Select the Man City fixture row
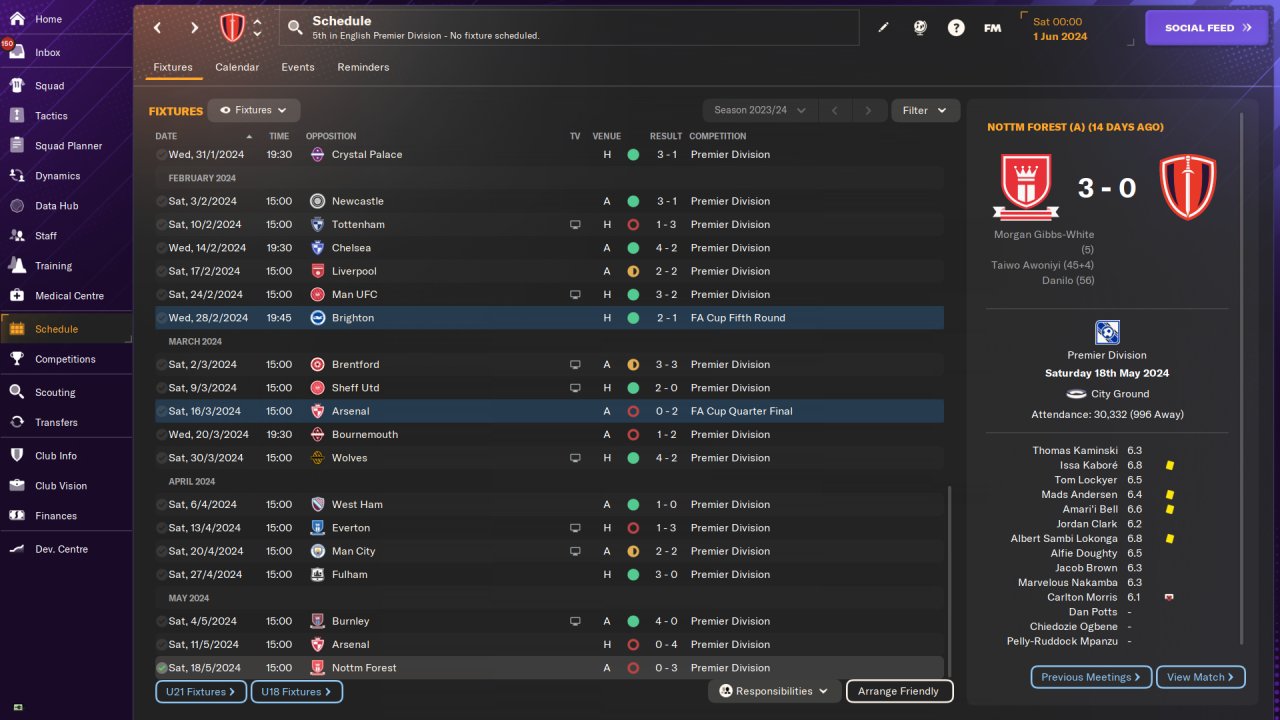Screen dimensions: 1280x720 point(549,551)
